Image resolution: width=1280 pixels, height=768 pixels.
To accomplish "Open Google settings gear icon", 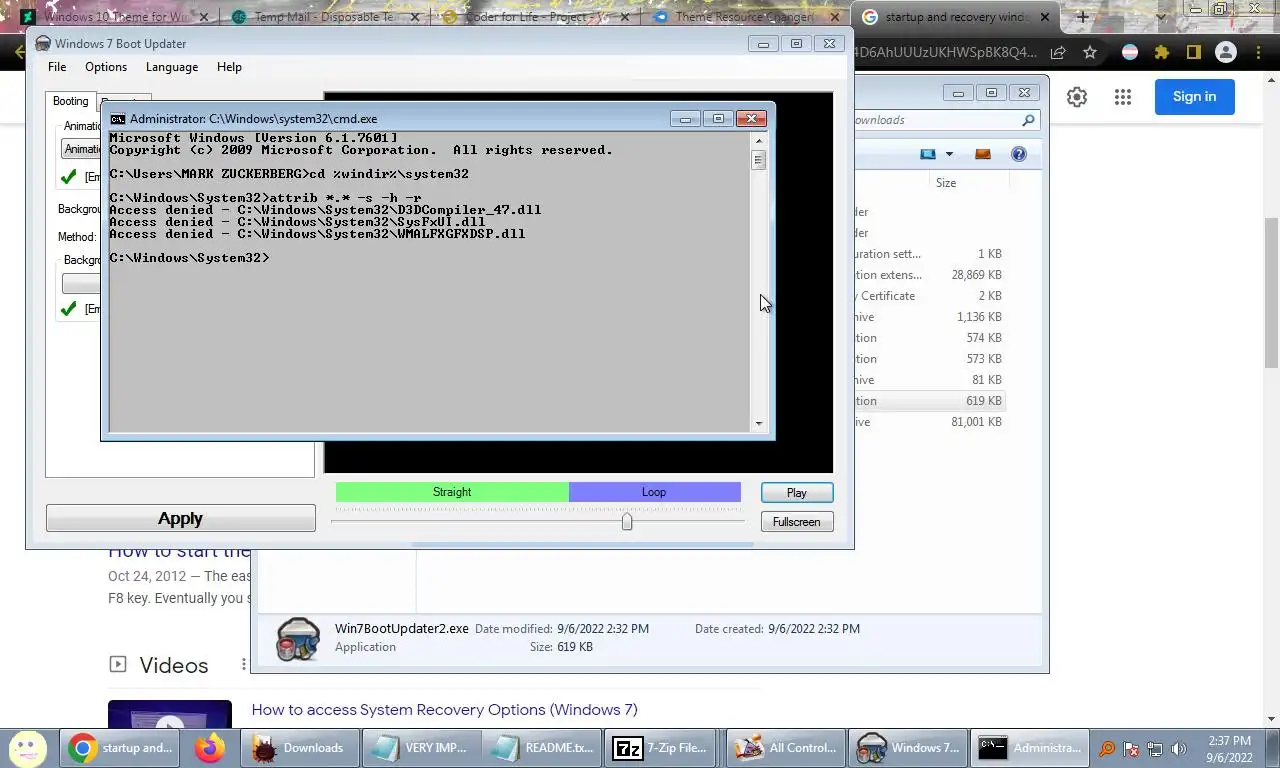I will 1076,97.
